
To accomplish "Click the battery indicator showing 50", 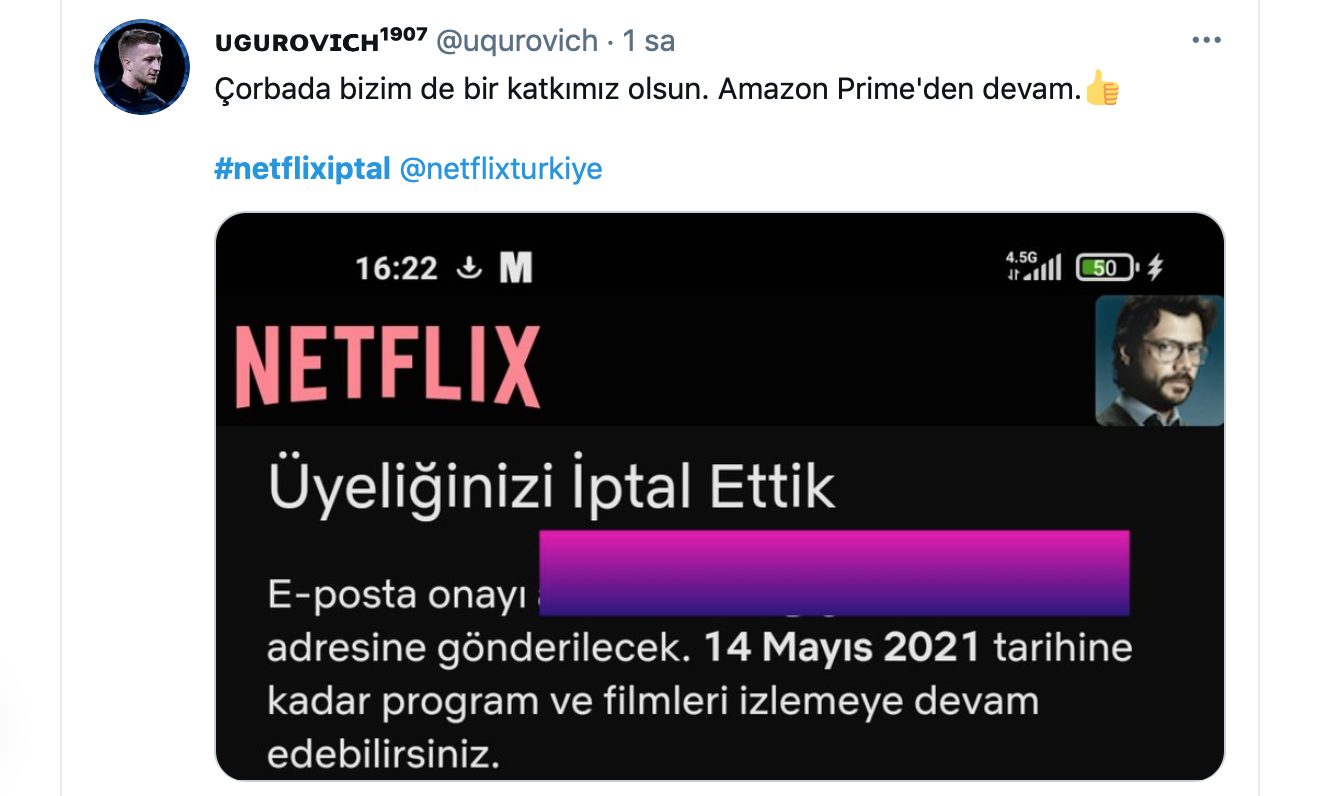I will click(x=1106, y=267).
